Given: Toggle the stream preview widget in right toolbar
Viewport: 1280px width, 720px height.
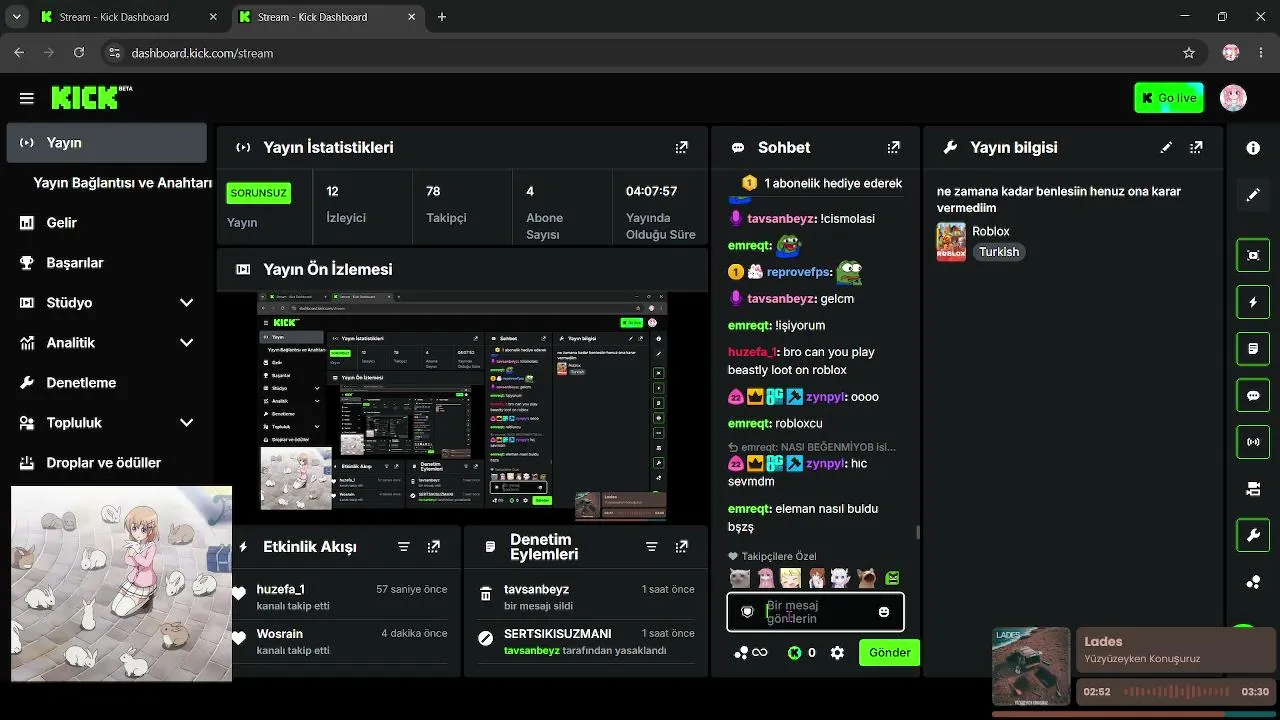Looking at the screenshot, I should (x=1253, y=255).
